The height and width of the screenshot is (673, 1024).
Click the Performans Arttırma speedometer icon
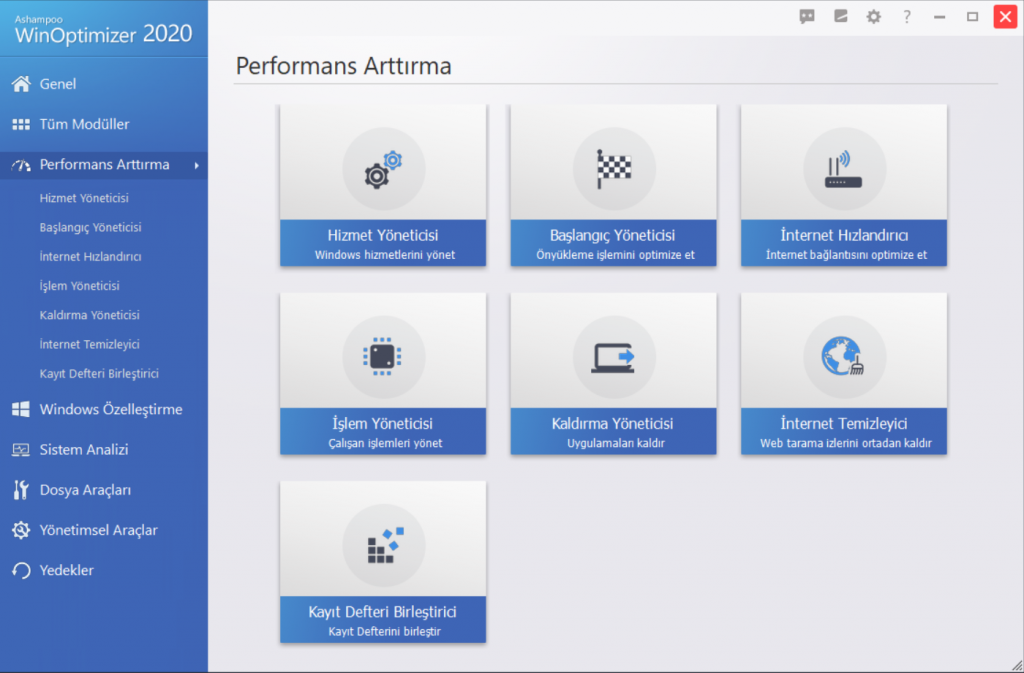pos(21,165)
